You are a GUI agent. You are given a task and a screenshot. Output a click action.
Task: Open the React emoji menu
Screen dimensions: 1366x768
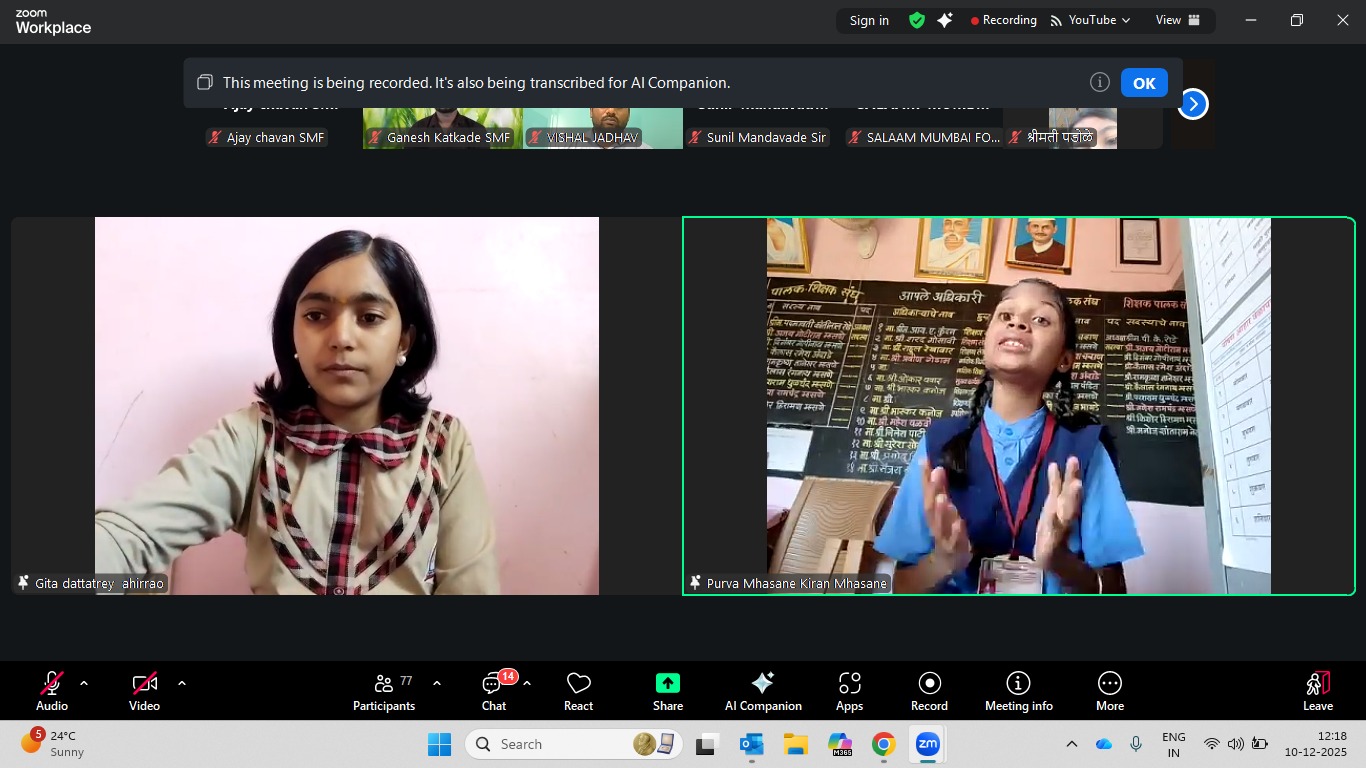click(x=578, y=691)
